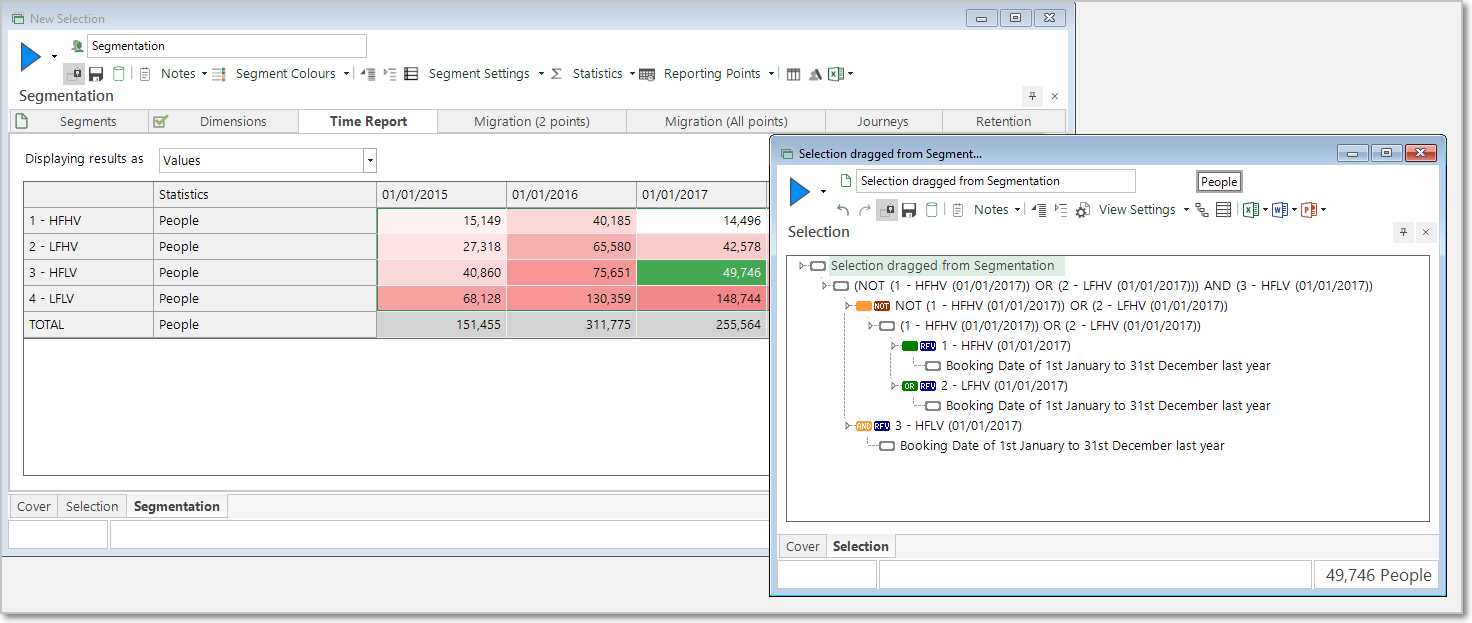Image resolution: width=1472 pixels, height=623 pixels.
Task: Toggle the lock icon in Selection toolbar
Action: pyautogui.click(x=887, y=210)
